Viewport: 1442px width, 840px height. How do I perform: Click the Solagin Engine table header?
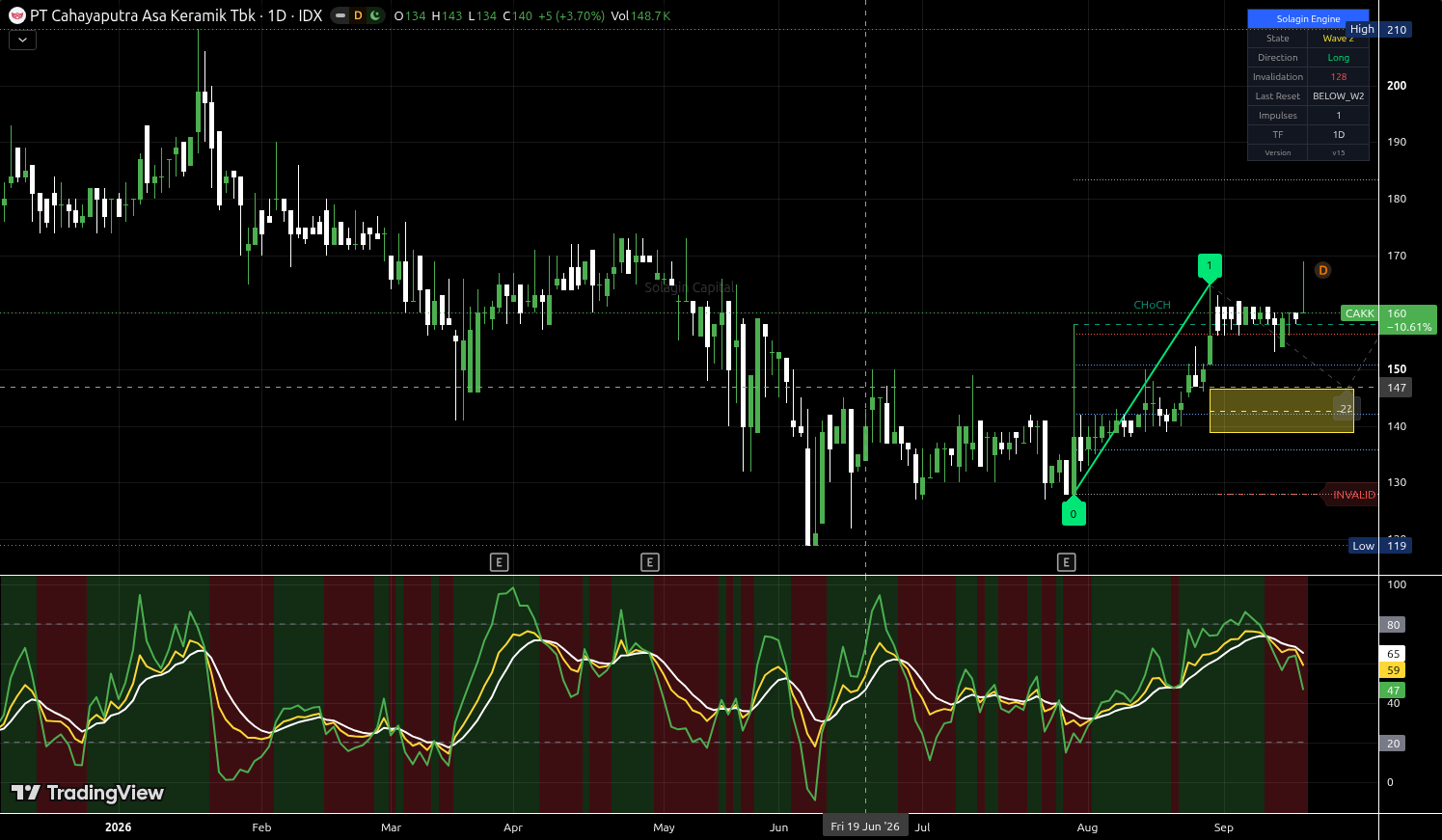pyautogui.click(x=1308, y=19)
